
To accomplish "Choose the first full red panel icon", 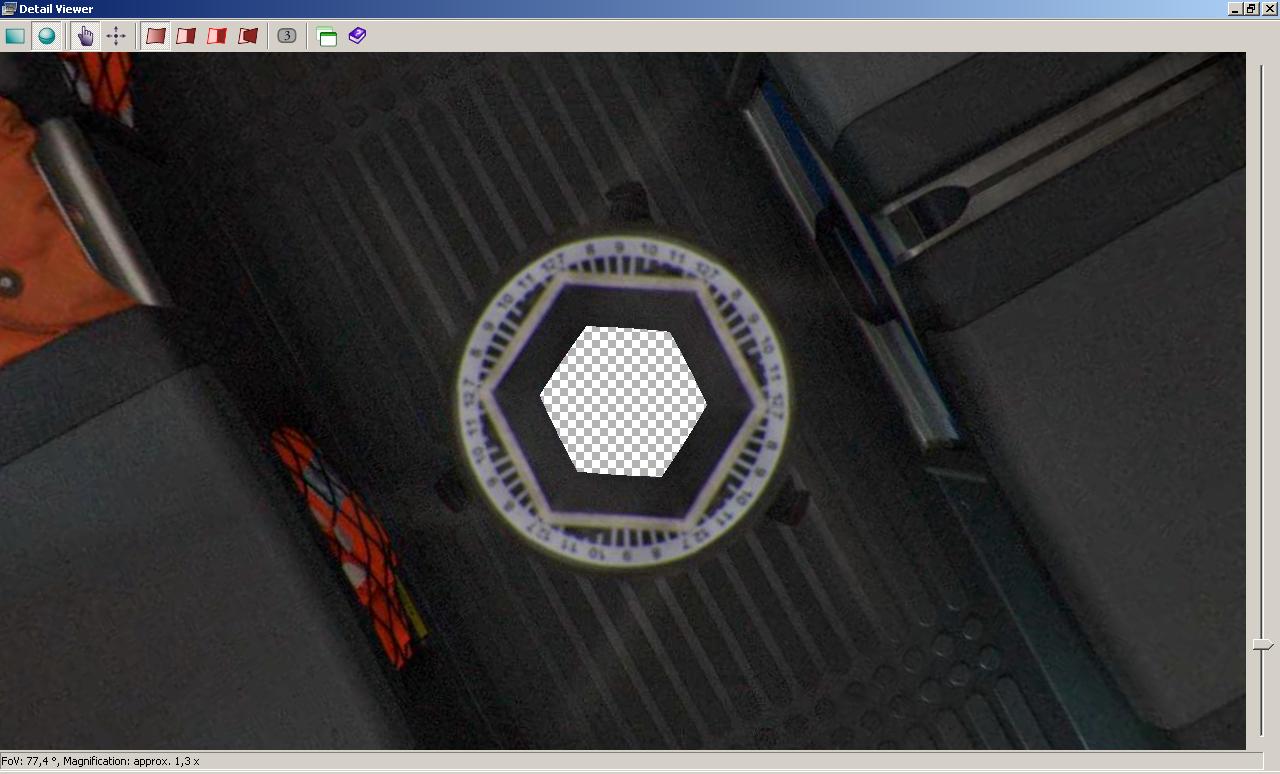I will (155, 36).
